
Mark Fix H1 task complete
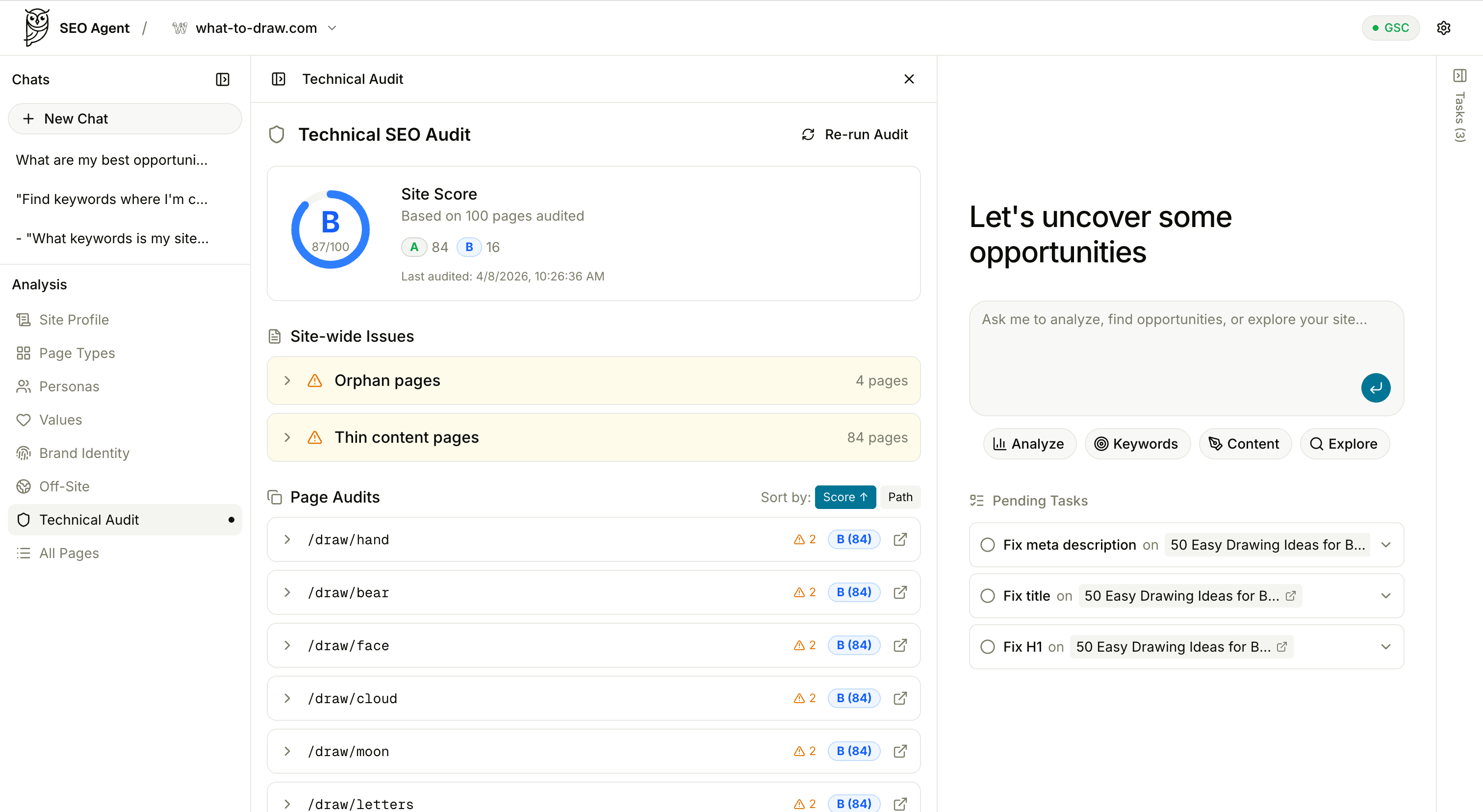click(x=987, y=647)
